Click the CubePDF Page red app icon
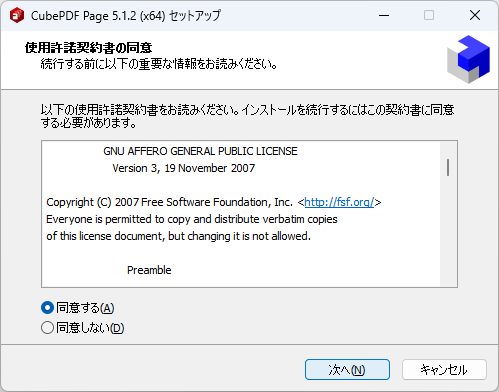 [17, 15]
